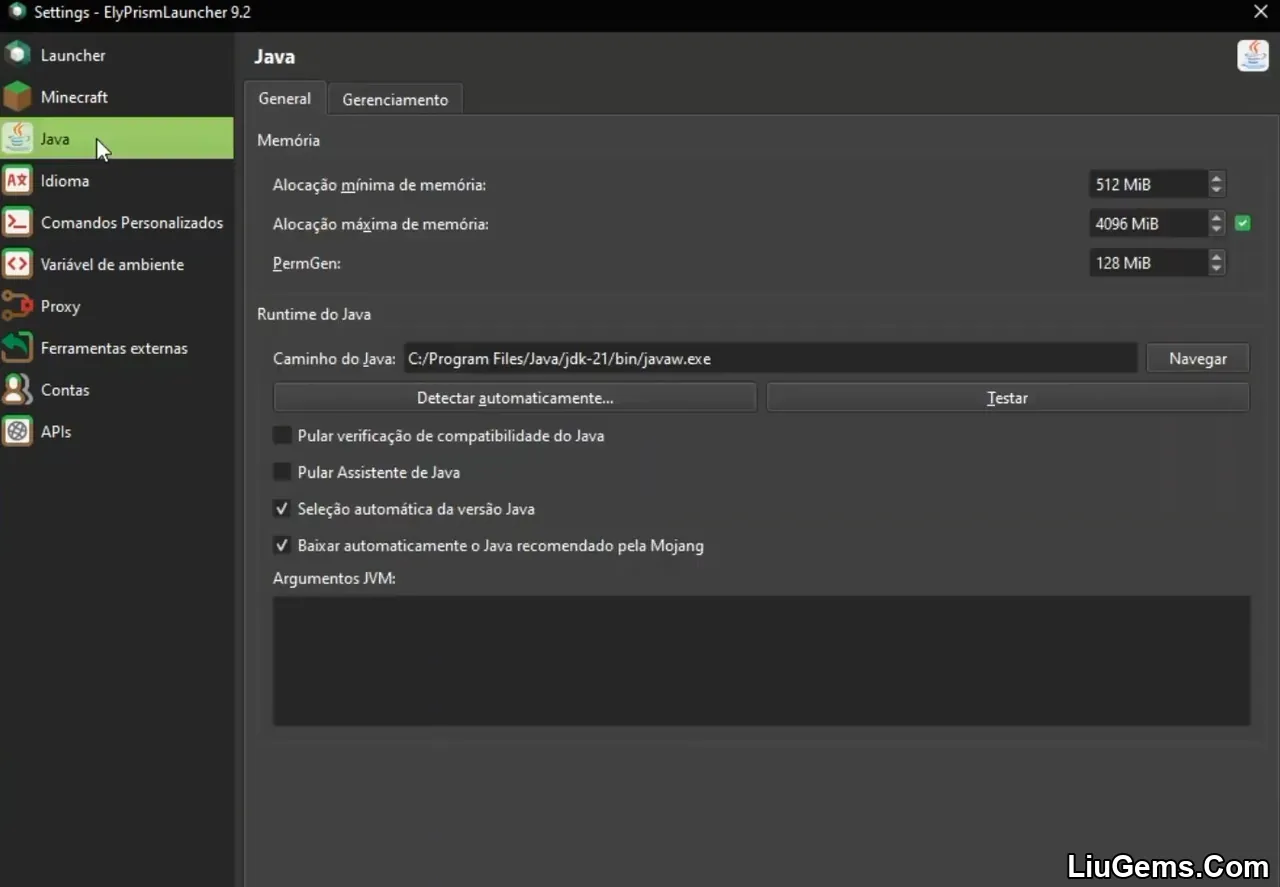Select the Proxy sidebar label
The height and width of the screenshot is (887, 1280).
point(60,307)
